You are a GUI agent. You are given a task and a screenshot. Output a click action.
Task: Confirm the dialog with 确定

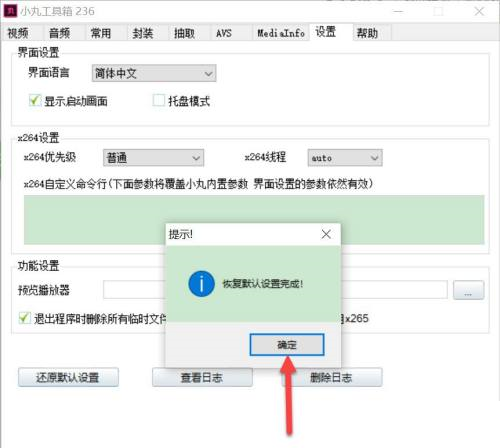[287, 345]
